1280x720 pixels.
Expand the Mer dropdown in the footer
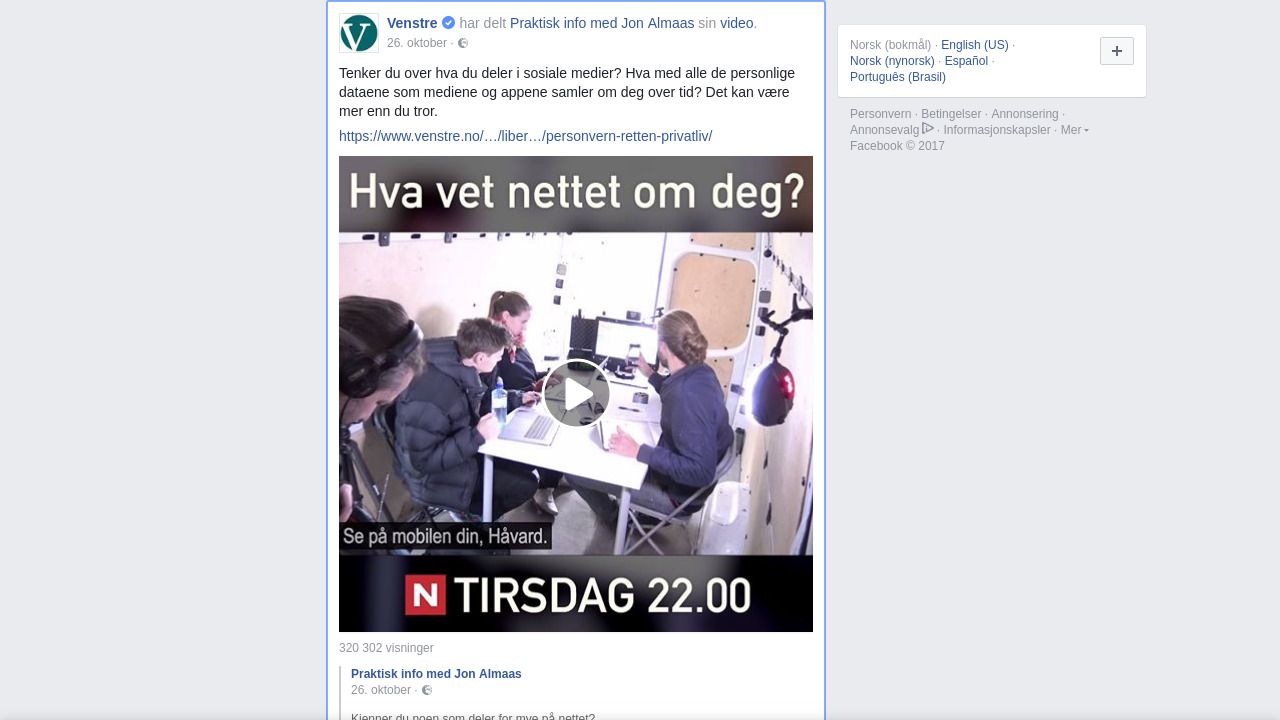tap(1075, 130)
